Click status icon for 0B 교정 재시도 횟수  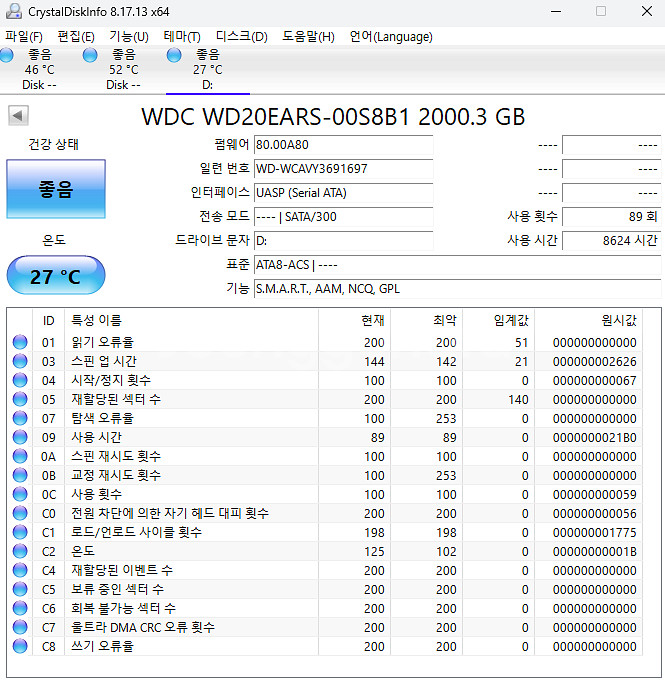coord(20,475)
